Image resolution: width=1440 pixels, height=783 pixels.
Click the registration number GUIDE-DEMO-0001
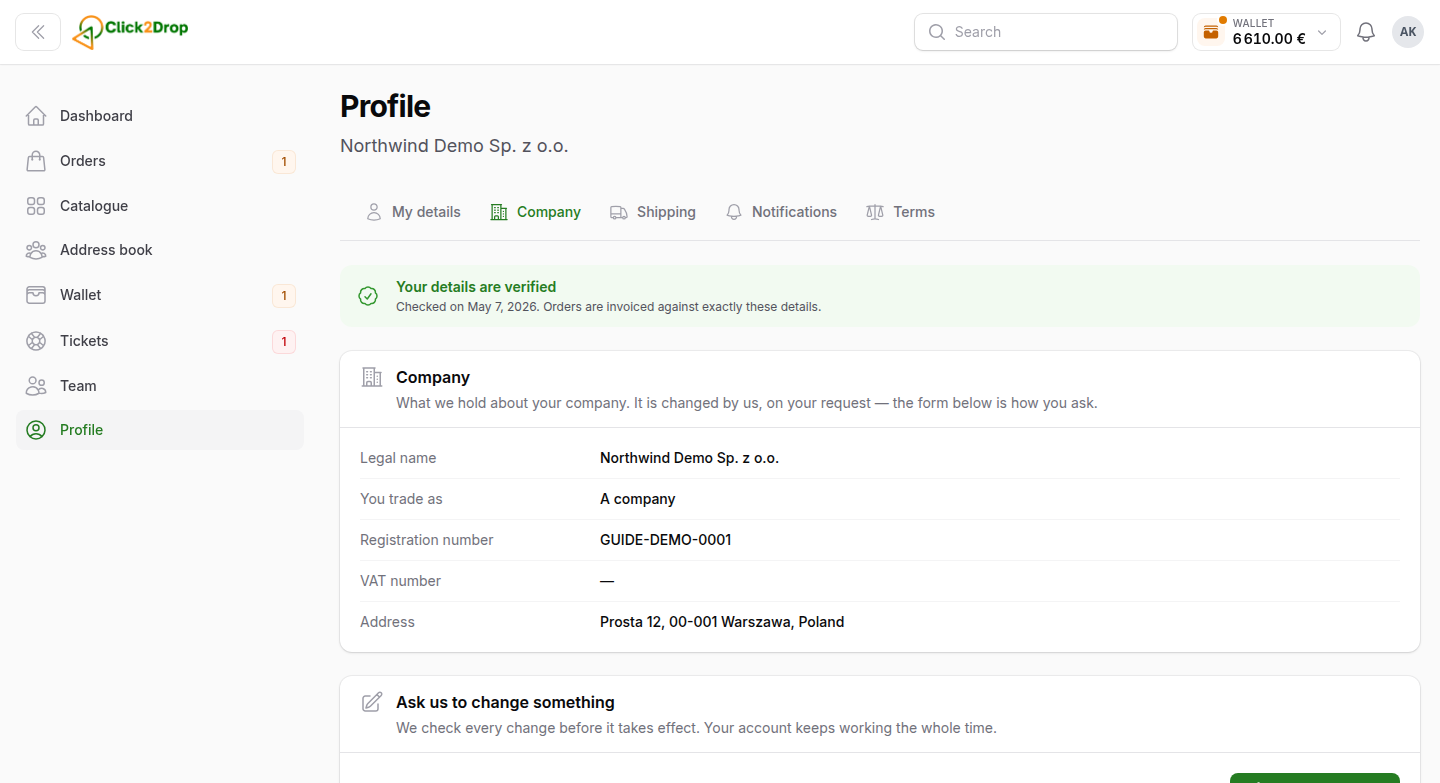coord(666,540)
